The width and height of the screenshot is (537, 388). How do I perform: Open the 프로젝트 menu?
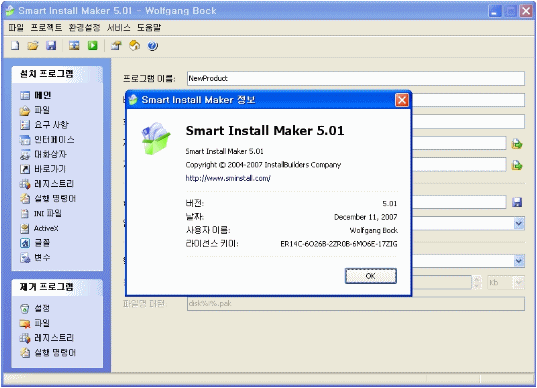click(x=46, y=27)
